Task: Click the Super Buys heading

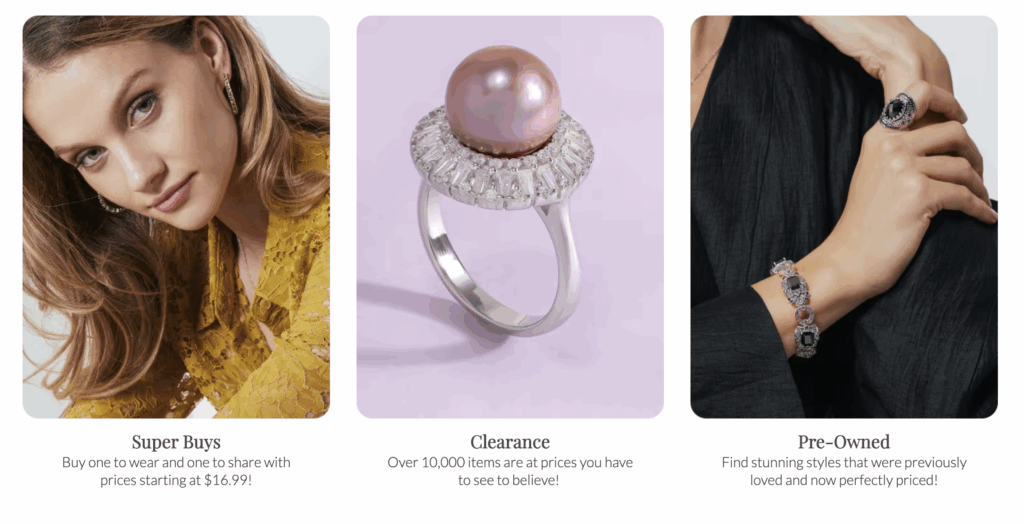Action: click(176, 442)
